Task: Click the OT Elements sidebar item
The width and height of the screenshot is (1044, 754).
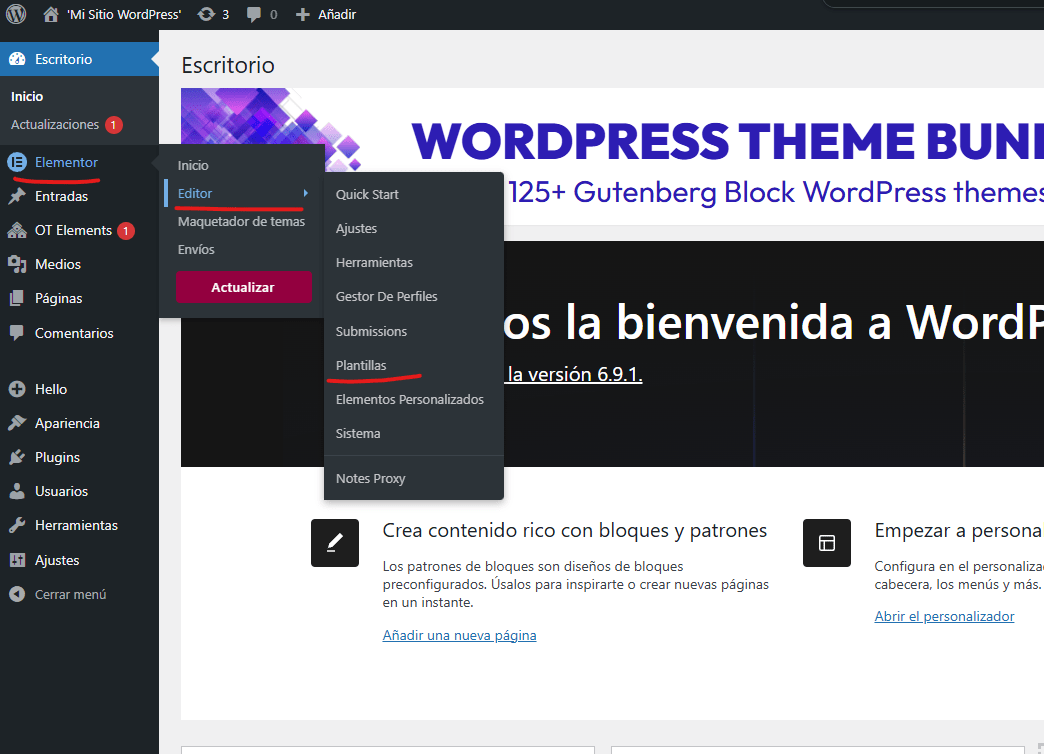Action: point(73,230)
